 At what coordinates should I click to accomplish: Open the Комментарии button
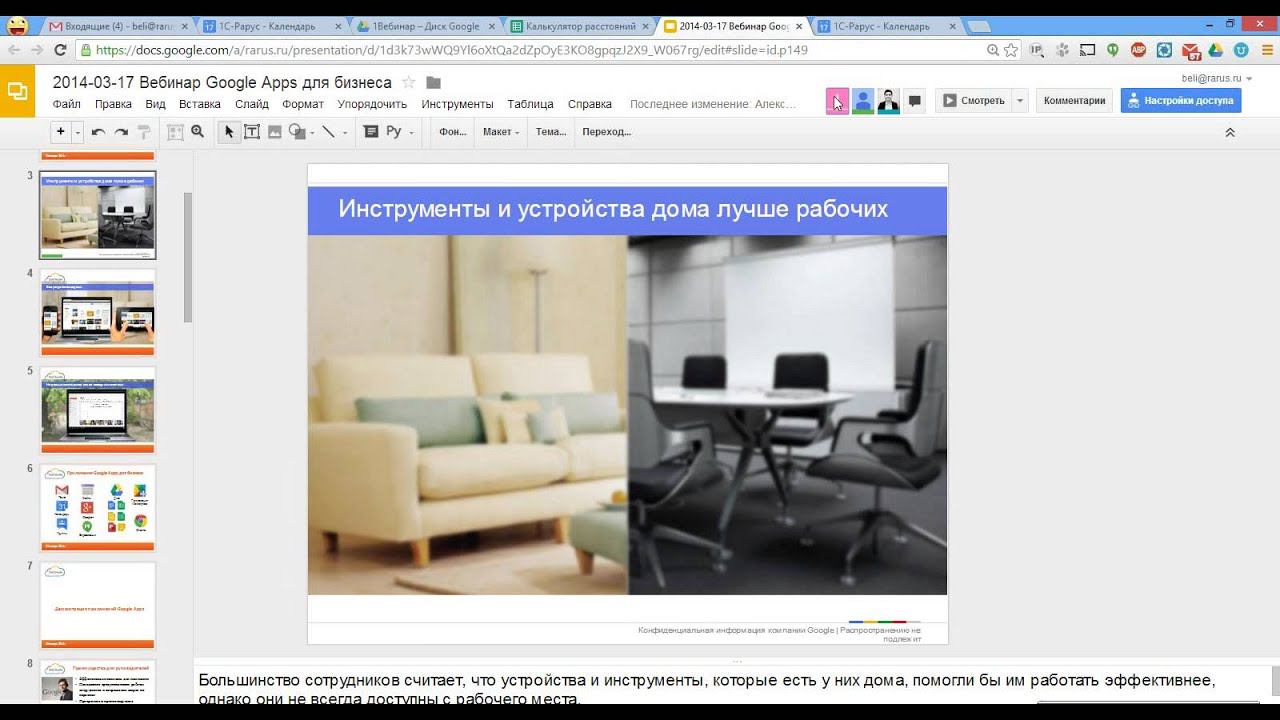coord(1074,100)
